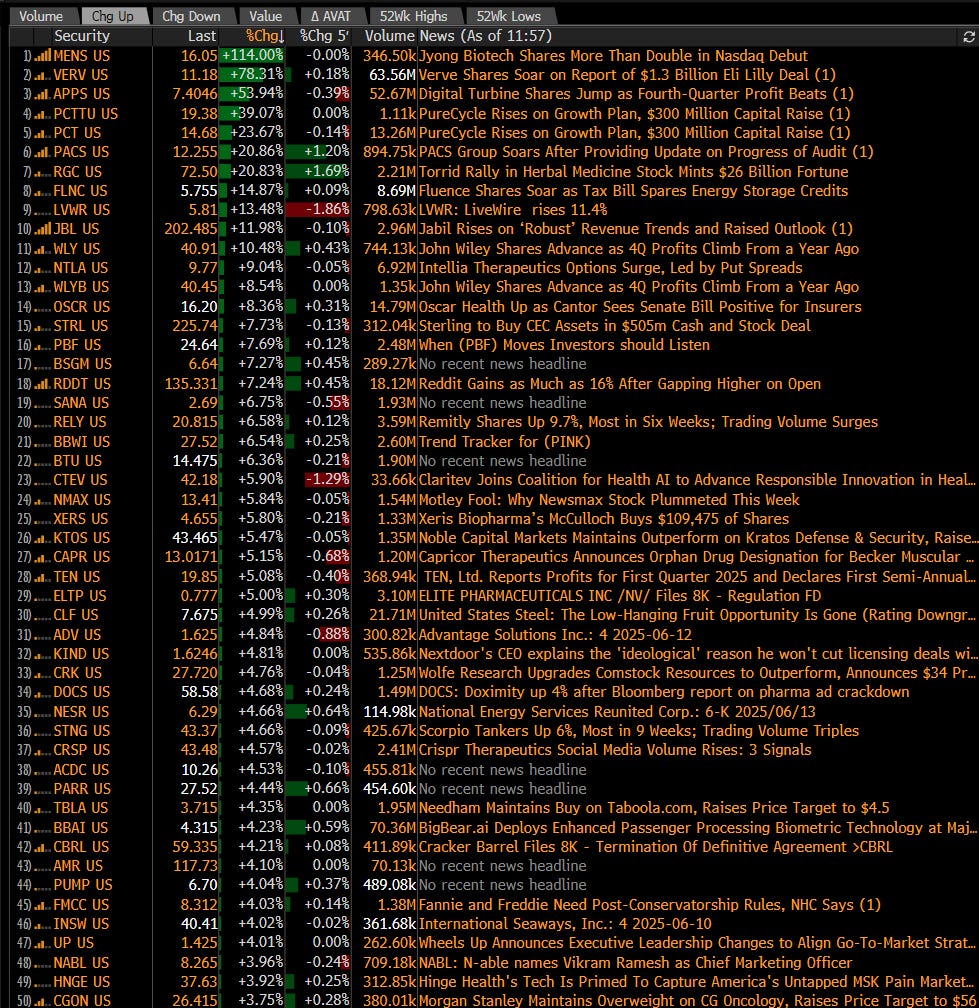Open Reddit Gains as Much as 16% headline
This screenshot has height=1008, width=979.
(x=620, y=384)
